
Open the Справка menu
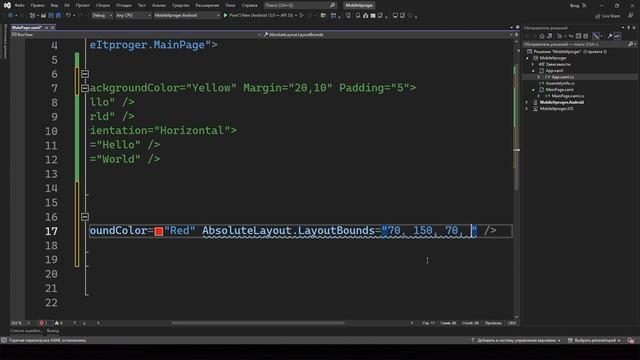coord(249,5)
